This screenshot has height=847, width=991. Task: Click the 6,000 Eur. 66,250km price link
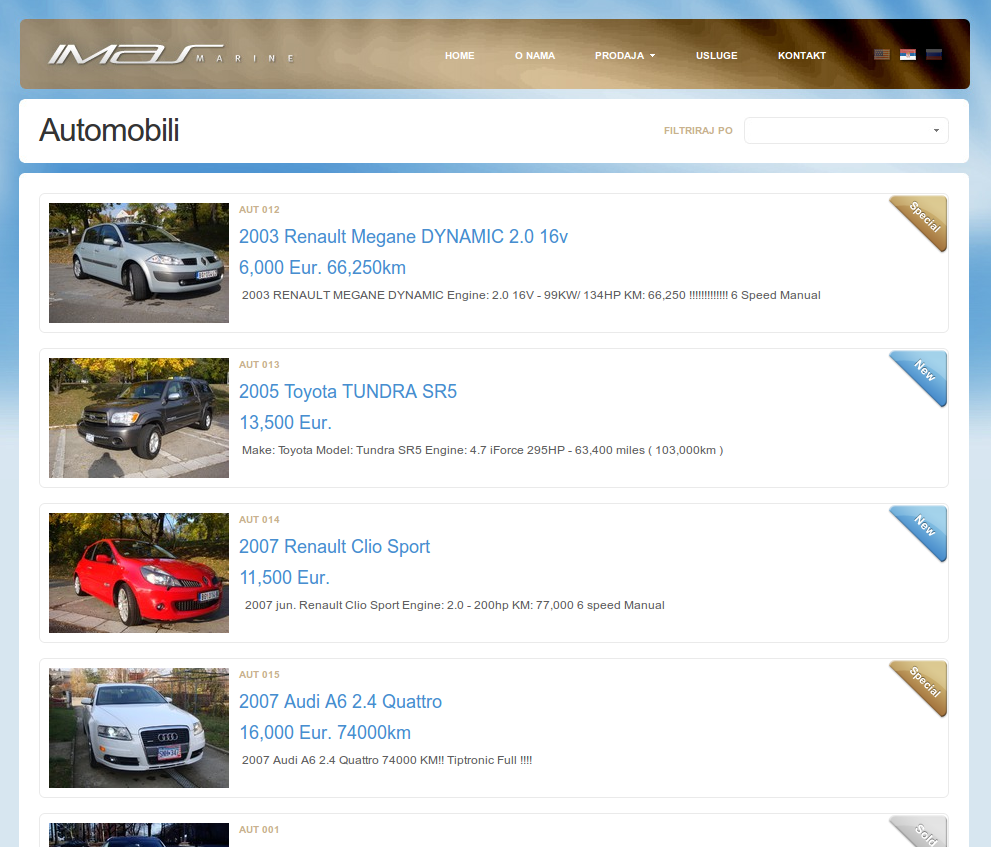click(x=322, y=267)
